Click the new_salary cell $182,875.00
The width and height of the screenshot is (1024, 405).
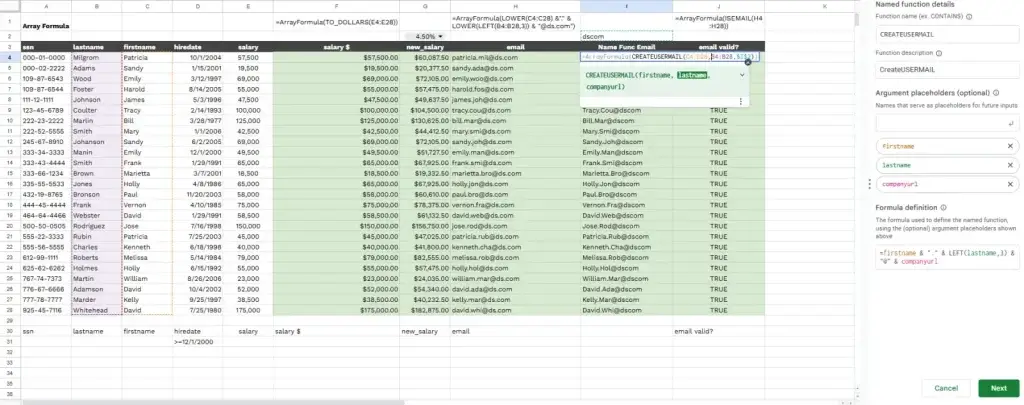click(x=424, y=310)
